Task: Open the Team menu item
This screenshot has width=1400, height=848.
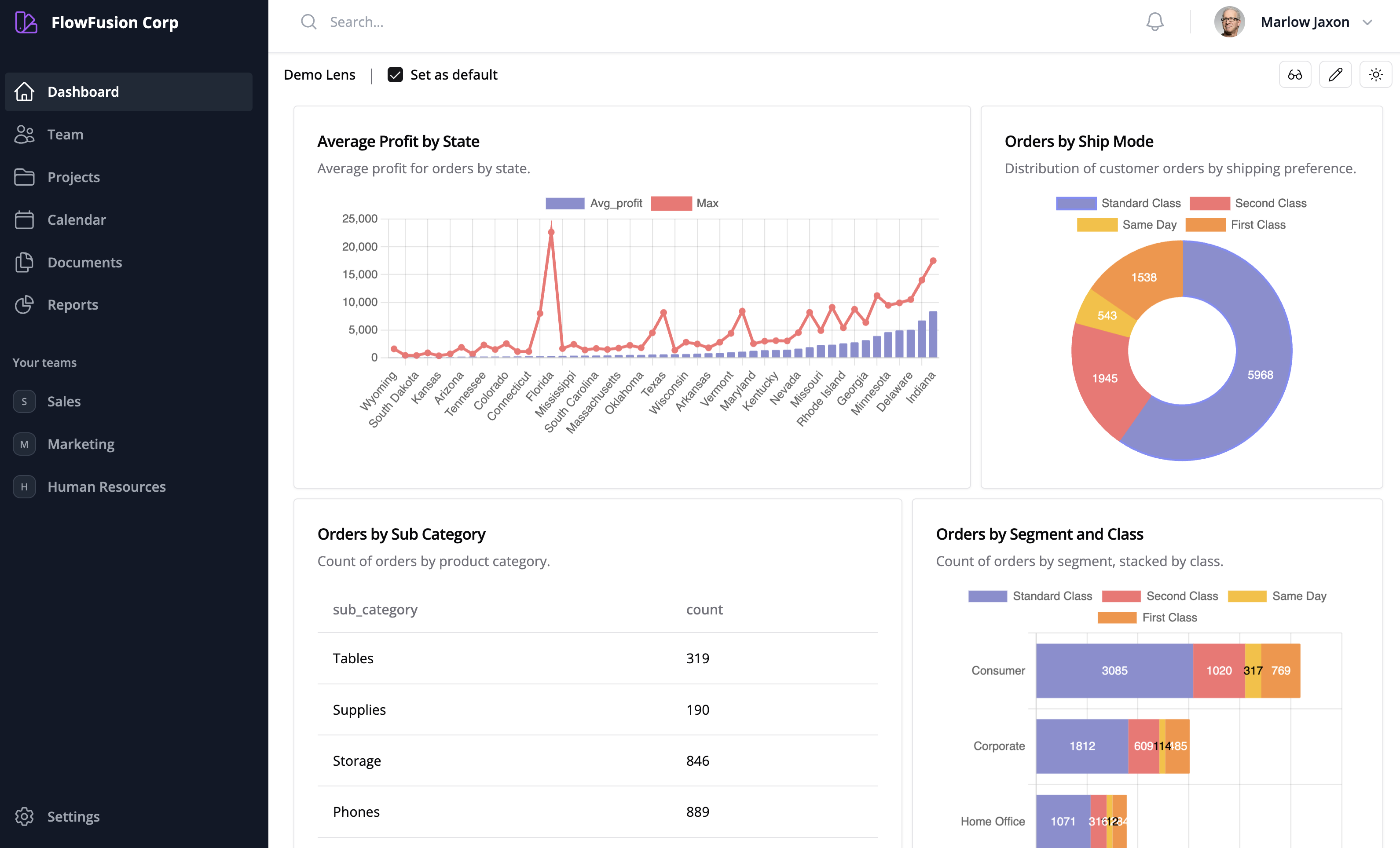Action: tap(66, 135)
